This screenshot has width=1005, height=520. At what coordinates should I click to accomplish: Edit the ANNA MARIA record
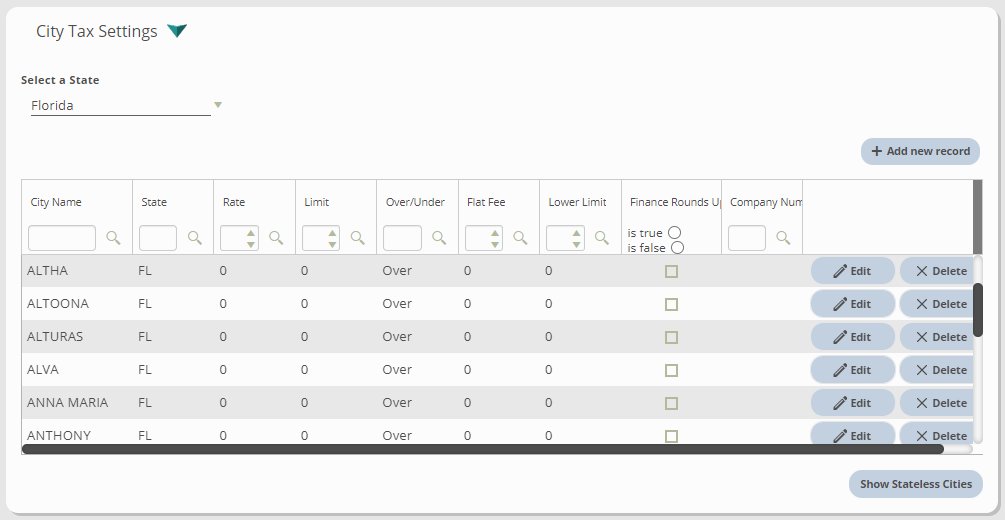pos(852,403)
